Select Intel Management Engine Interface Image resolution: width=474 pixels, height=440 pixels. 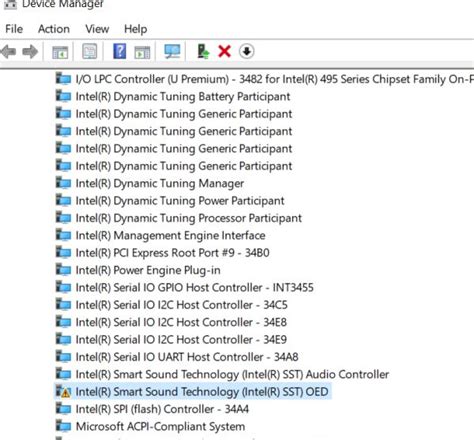coord(170,235)
